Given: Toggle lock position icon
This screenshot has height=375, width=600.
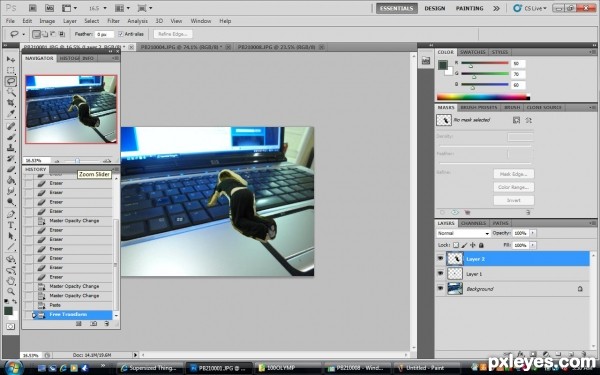Looking at the screenshot, I should 473,245.
